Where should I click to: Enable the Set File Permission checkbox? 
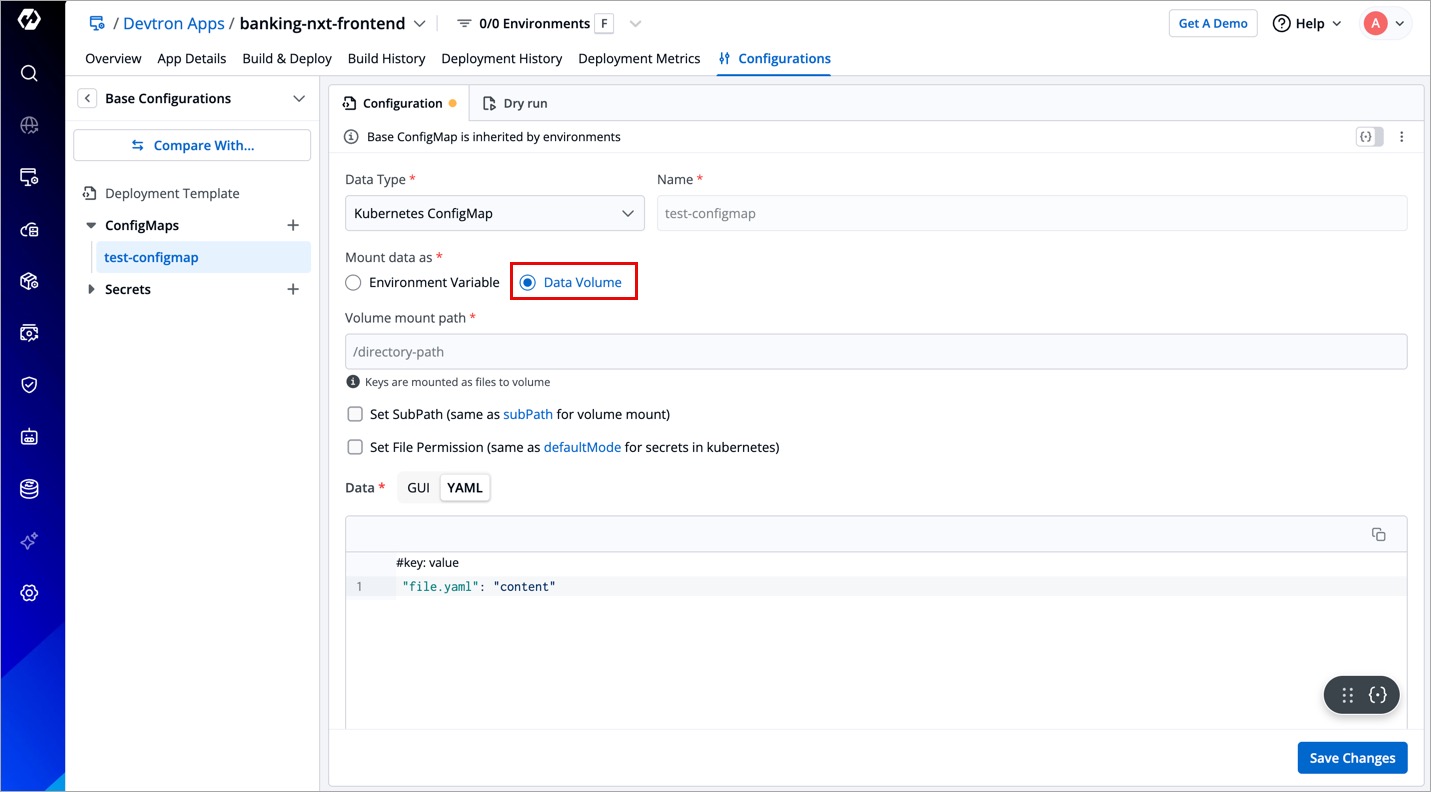355,447
